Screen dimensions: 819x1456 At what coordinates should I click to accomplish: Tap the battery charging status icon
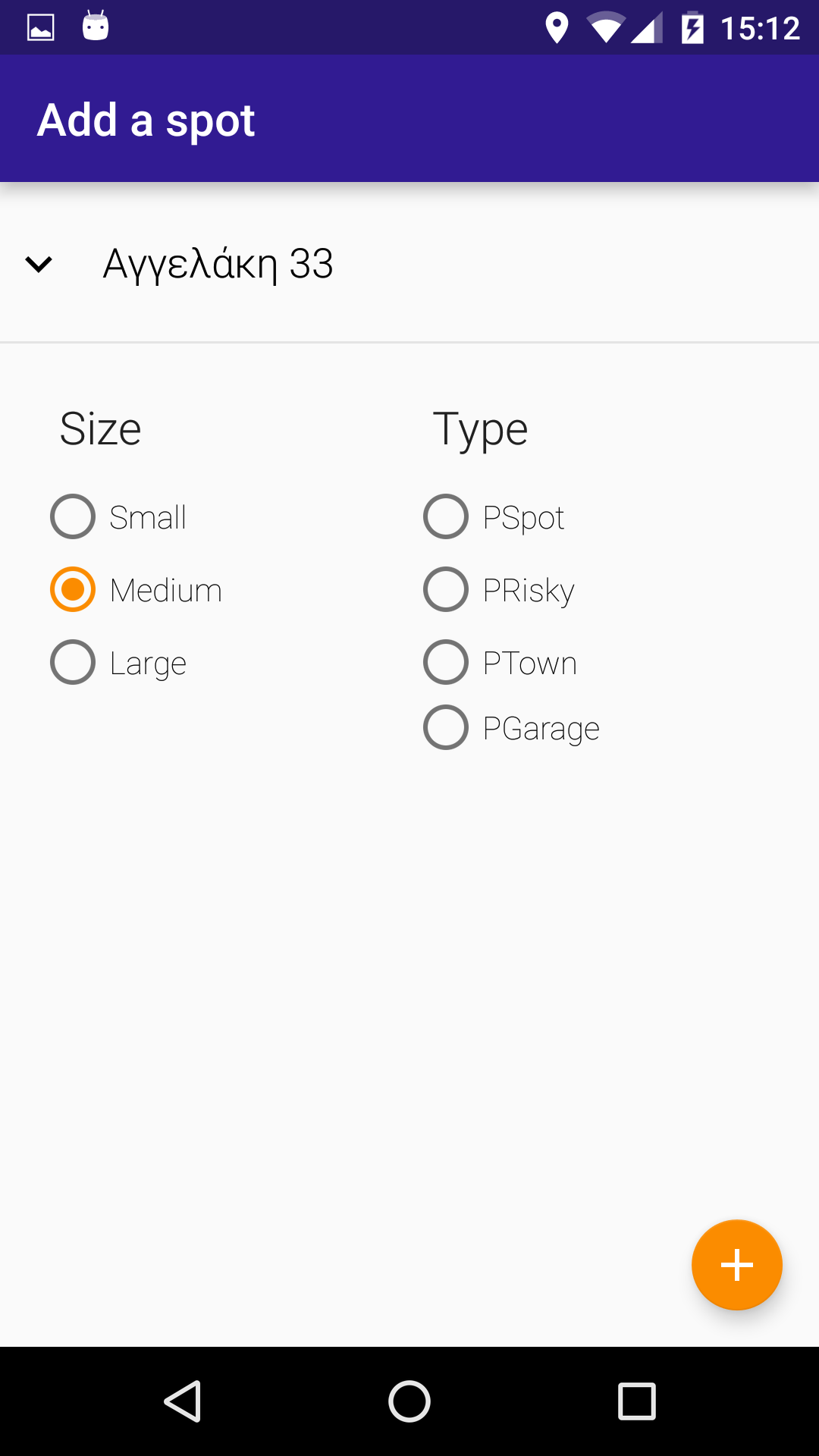click(x=692, y=28)
